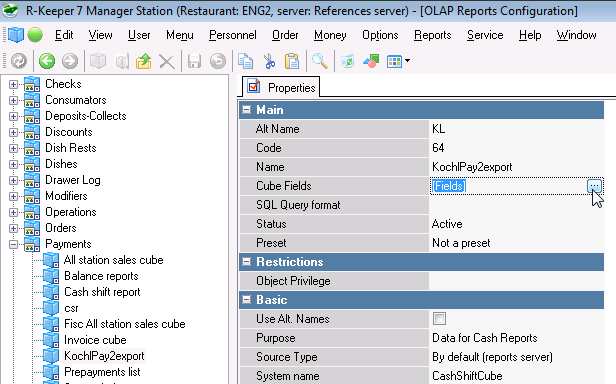The height and width of the screenshot is (384, 616).
Task: Go back with the green arrow button
Action: pos(47,61)
